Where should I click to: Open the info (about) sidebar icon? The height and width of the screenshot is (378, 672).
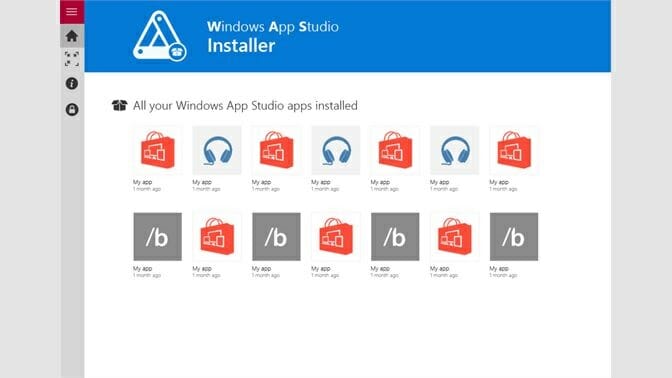pyautogui.click(x=72, y=84)
